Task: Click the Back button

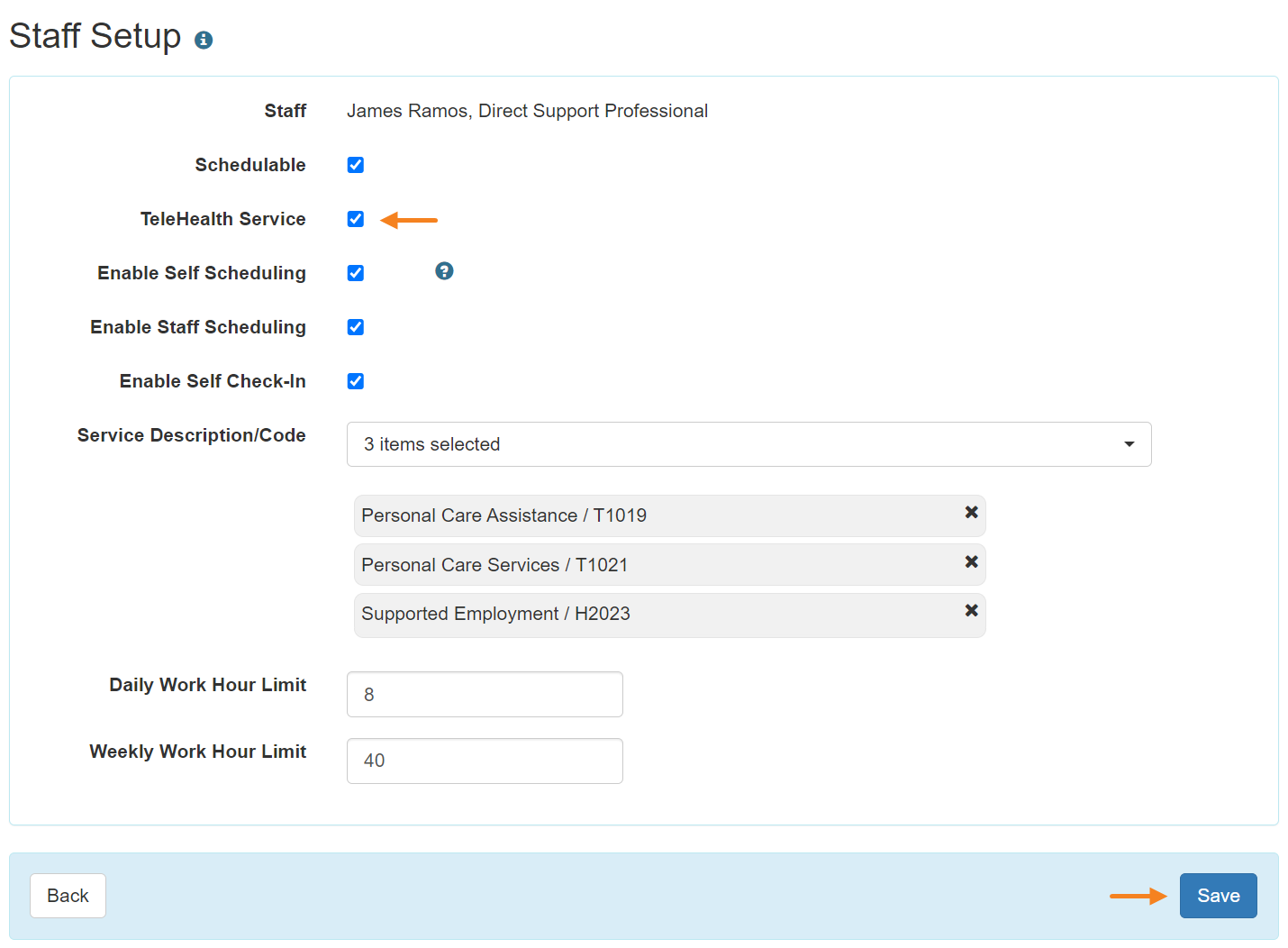Action: click(68, 895)
